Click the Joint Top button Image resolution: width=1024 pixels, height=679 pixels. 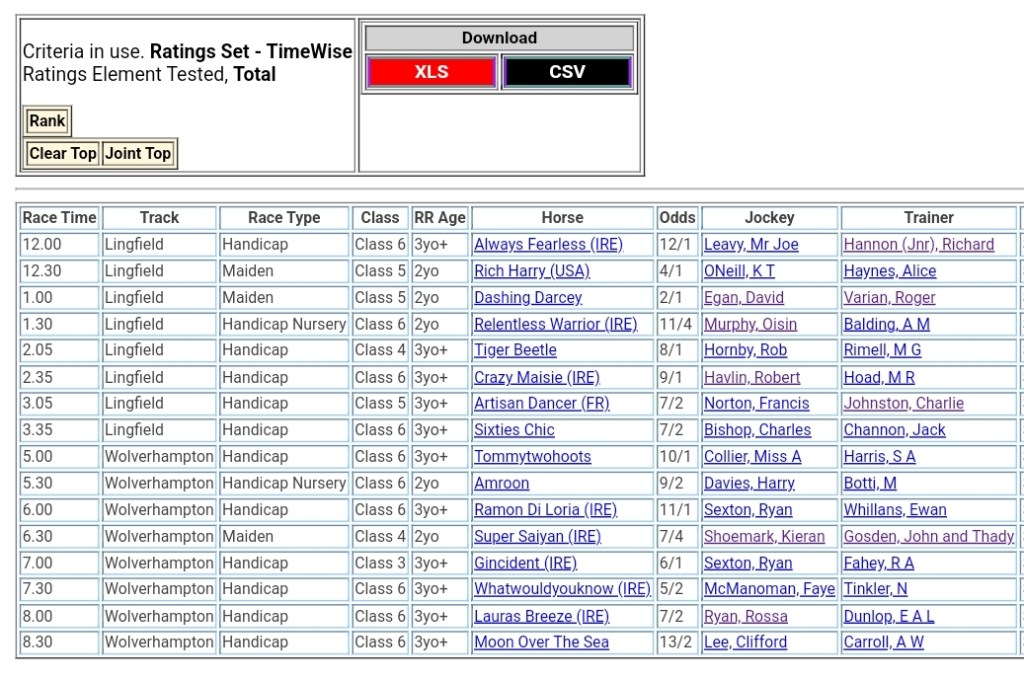(139, 154)
